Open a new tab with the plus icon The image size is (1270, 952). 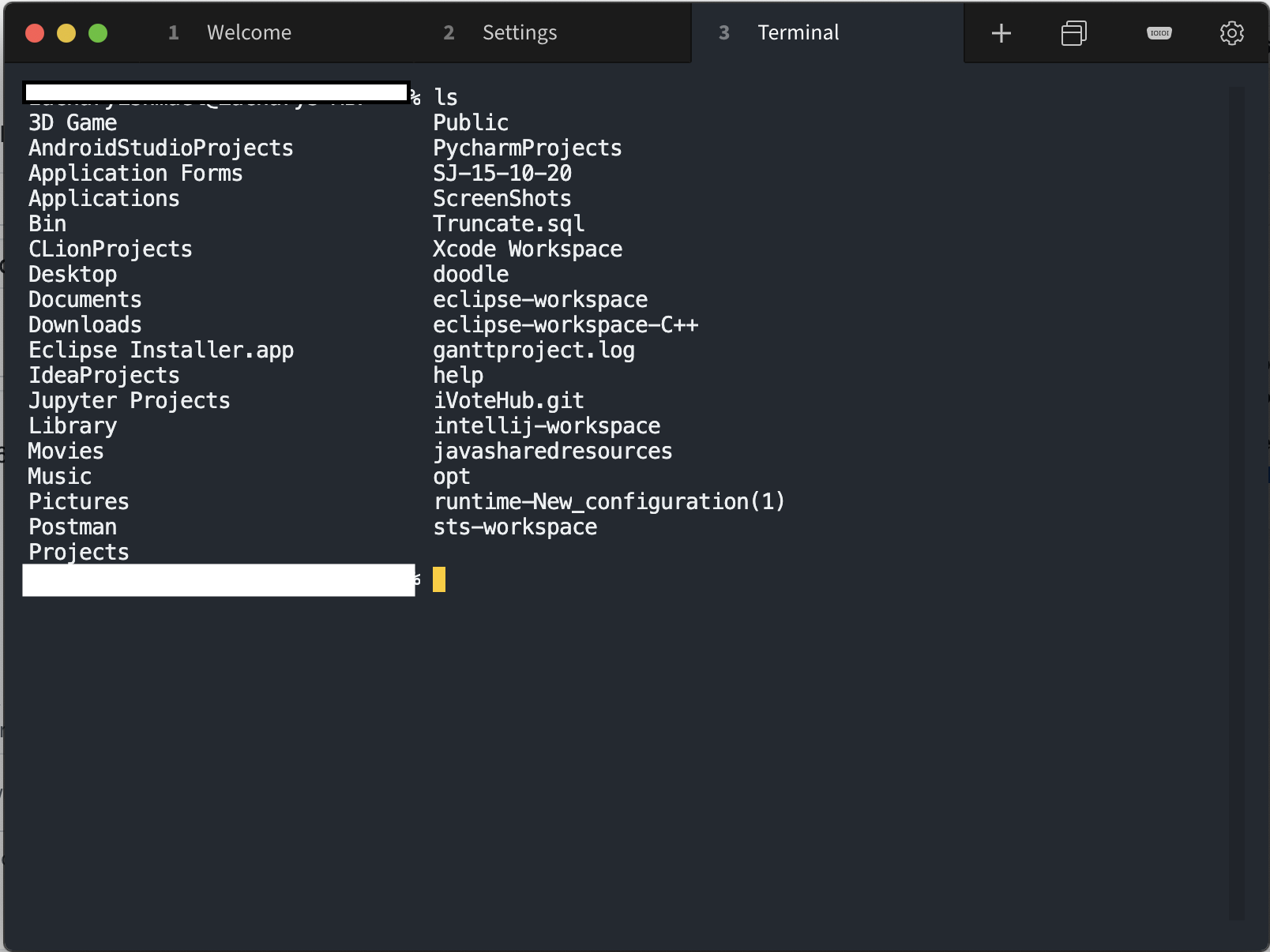pos(1000,33)
